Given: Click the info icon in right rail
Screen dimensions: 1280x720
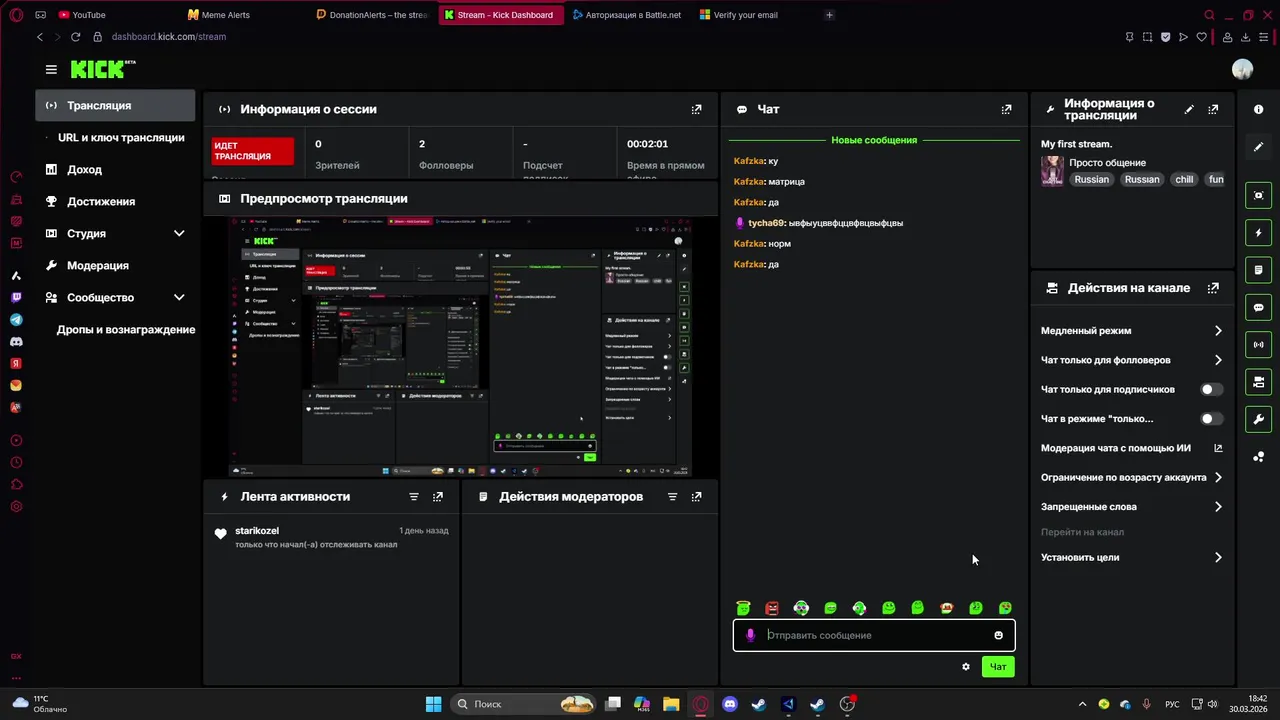Looking at the screenshot, I should pos(1259,109).
